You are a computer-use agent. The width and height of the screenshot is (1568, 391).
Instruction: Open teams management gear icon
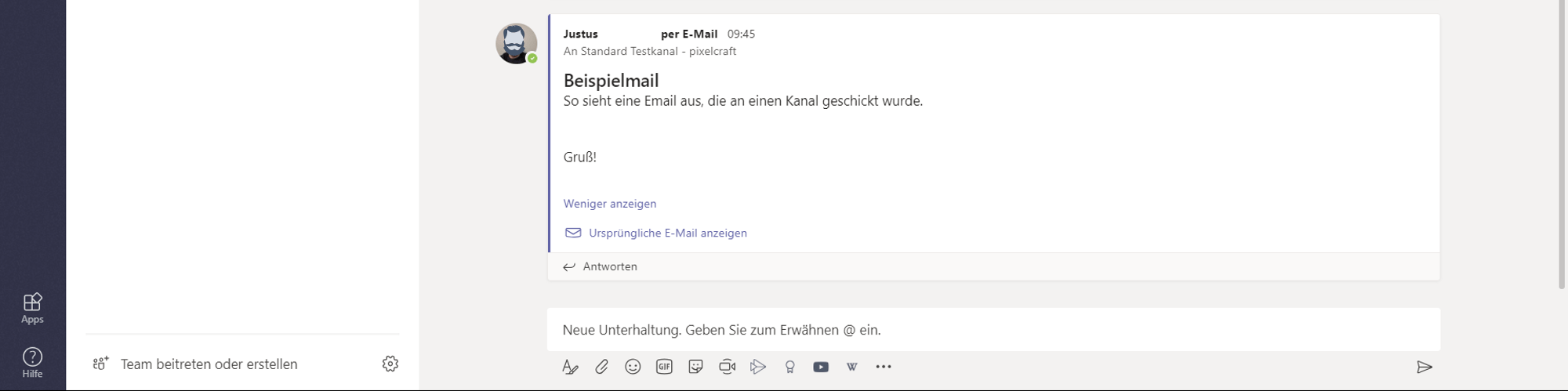390,364
